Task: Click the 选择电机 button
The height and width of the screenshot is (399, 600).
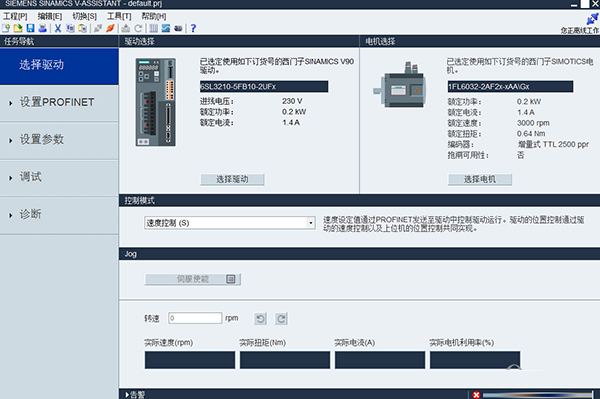Action: [480, 179]
